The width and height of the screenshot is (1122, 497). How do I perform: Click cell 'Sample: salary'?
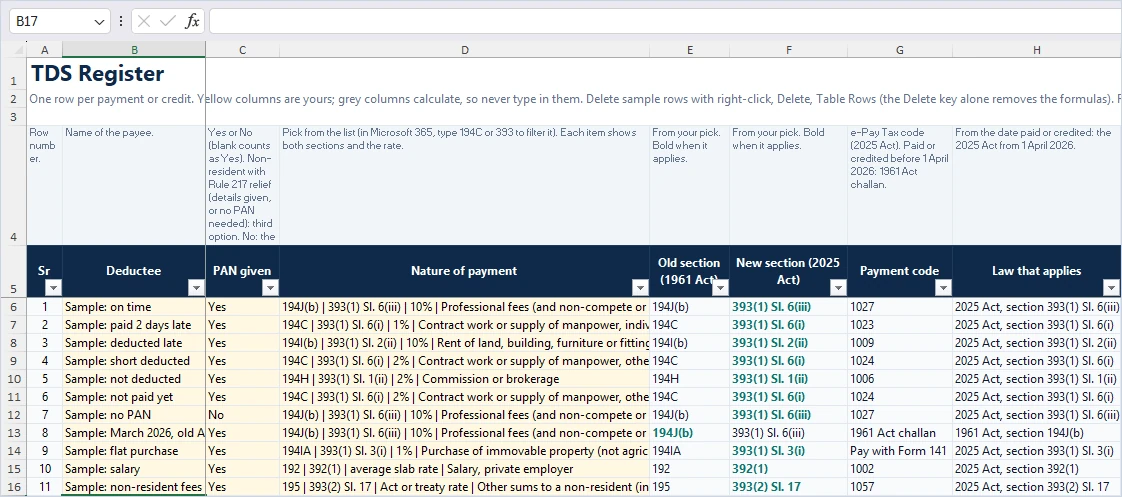pyautogui.click(x=134, y=469)
